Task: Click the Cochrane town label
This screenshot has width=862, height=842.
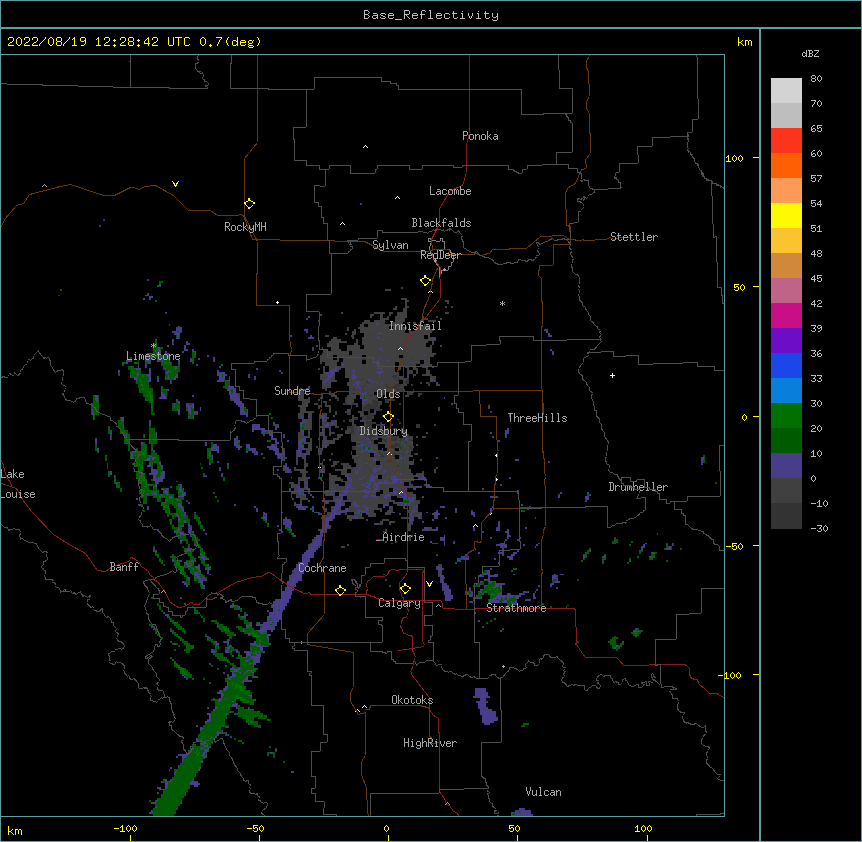Action: [322, 568]
